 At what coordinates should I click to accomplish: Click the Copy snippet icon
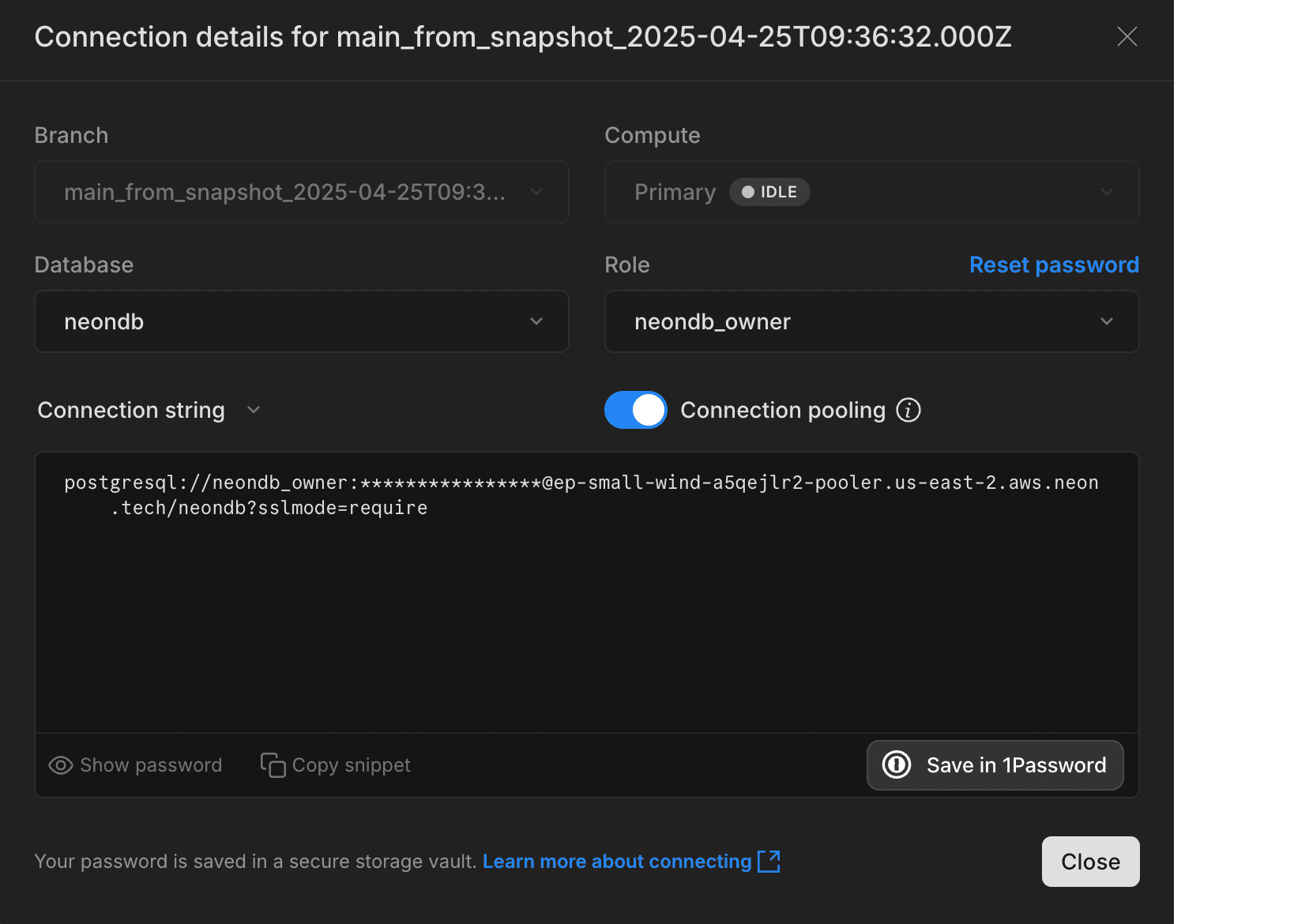pos(272,764)
